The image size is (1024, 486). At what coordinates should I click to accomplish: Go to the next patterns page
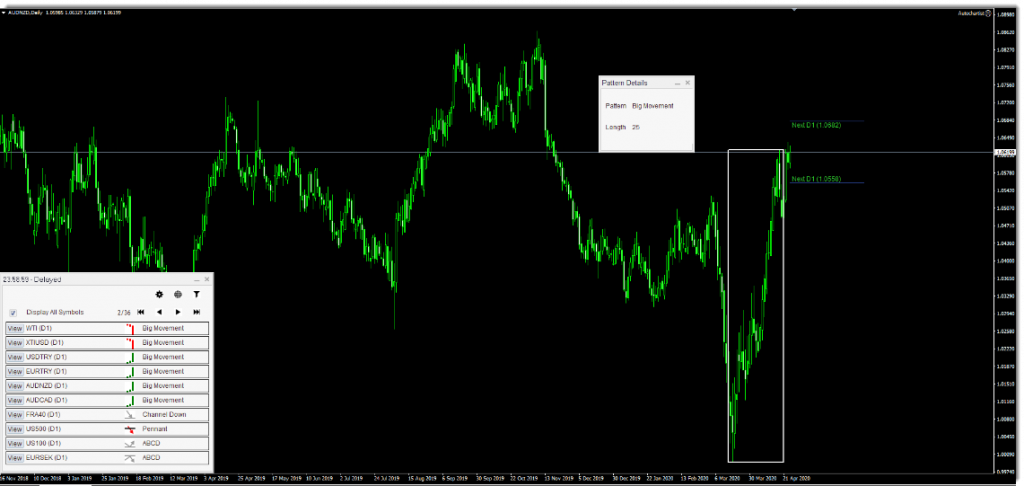178,312
